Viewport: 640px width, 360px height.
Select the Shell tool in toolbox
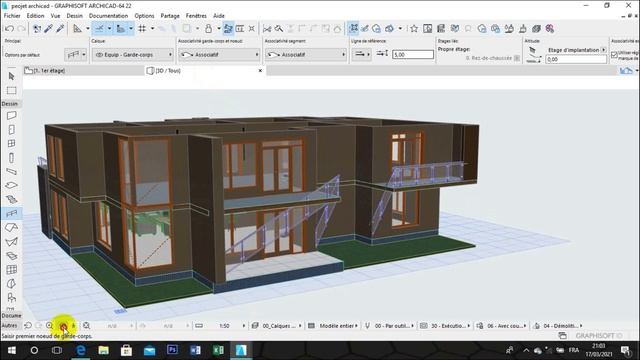point(11,242)
